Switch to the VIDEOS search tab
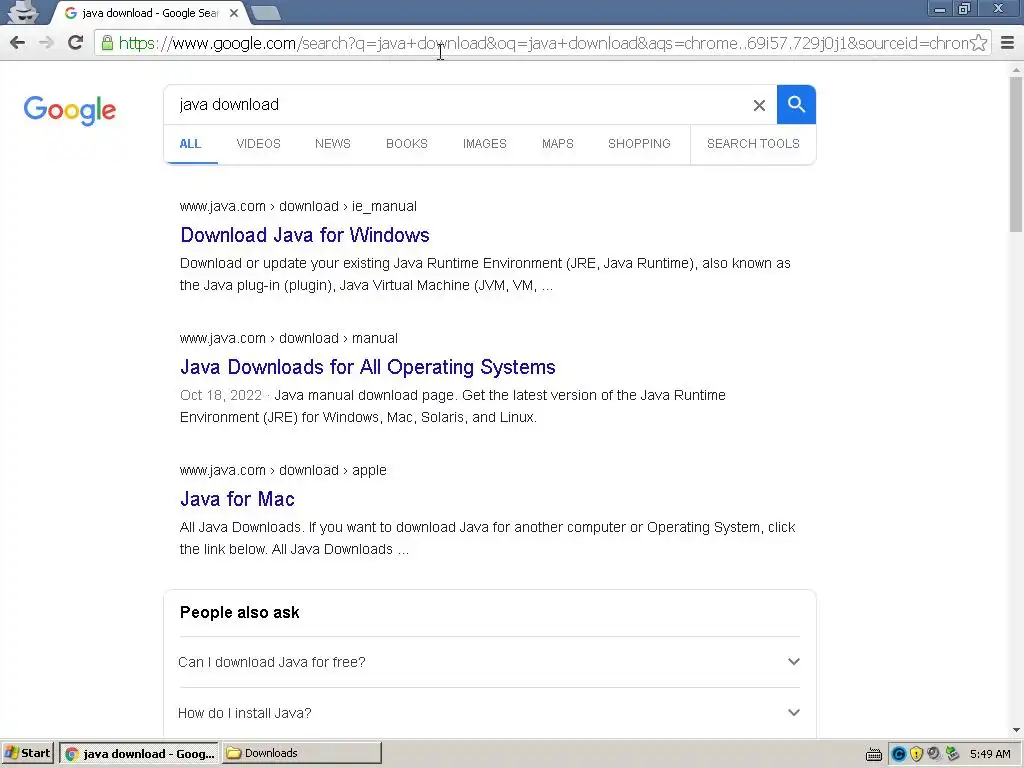 point(259,144)
